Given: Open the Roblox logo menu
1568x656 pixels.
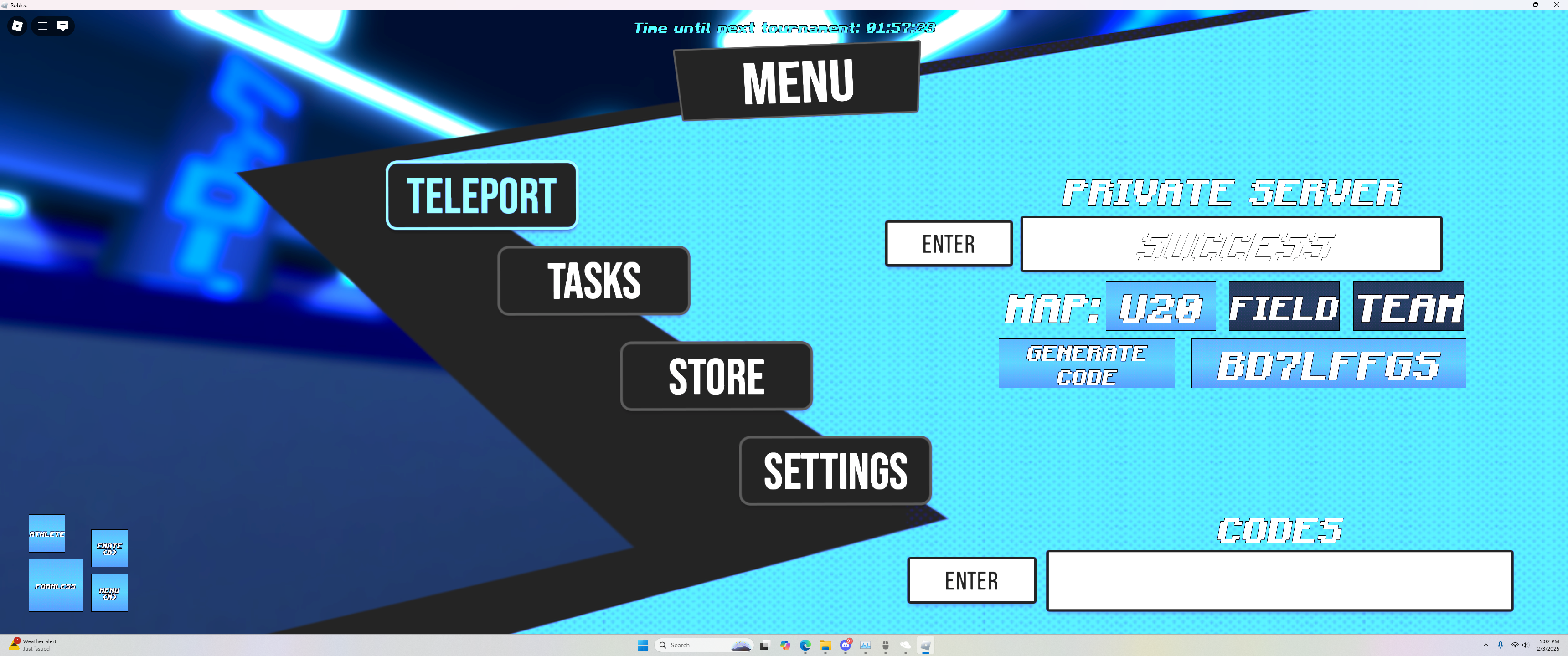Looking at the screenshot, I should (17, 26).
